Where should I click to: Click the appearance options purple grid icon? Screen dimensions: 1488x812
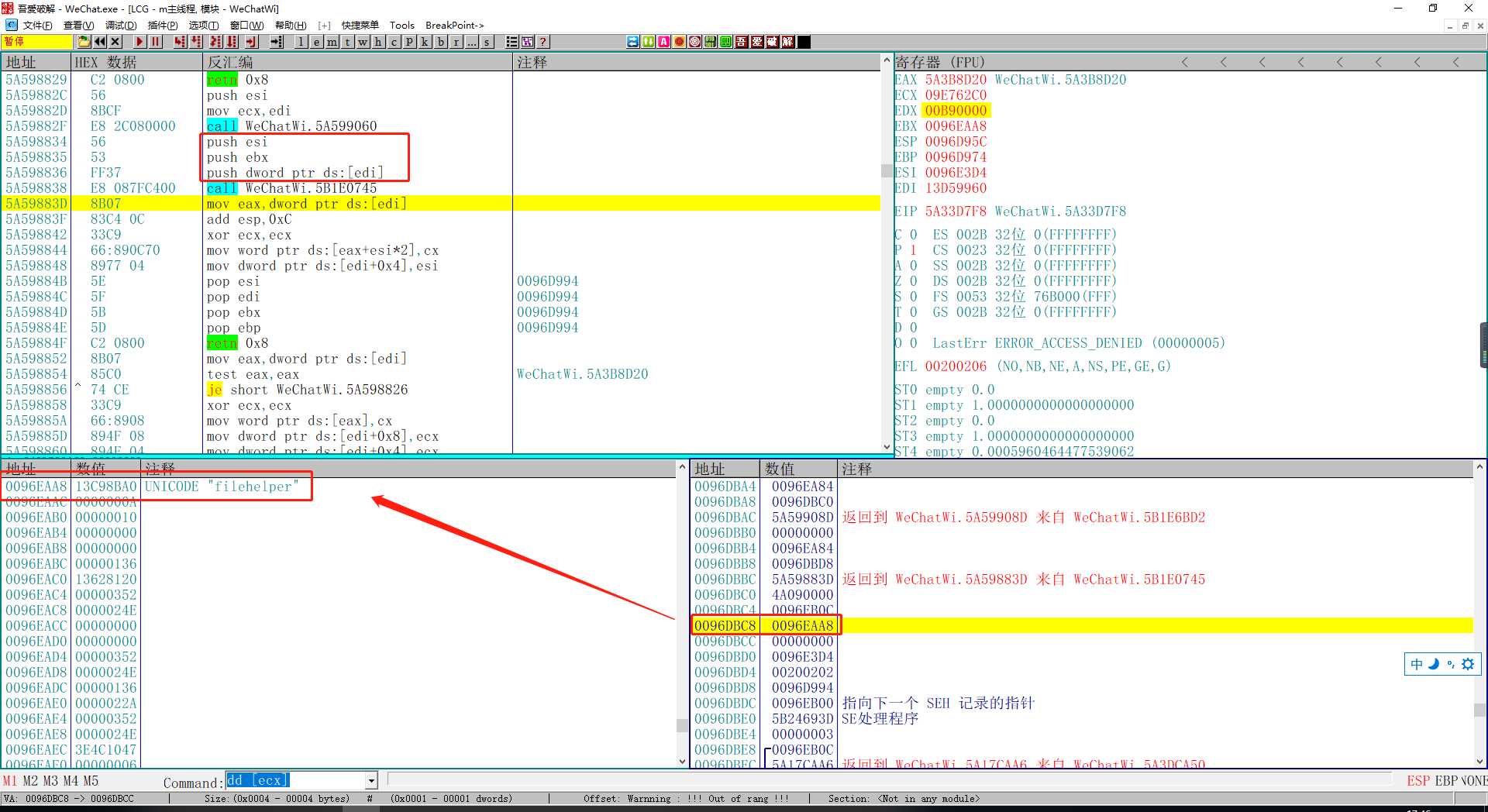[528, 42]
